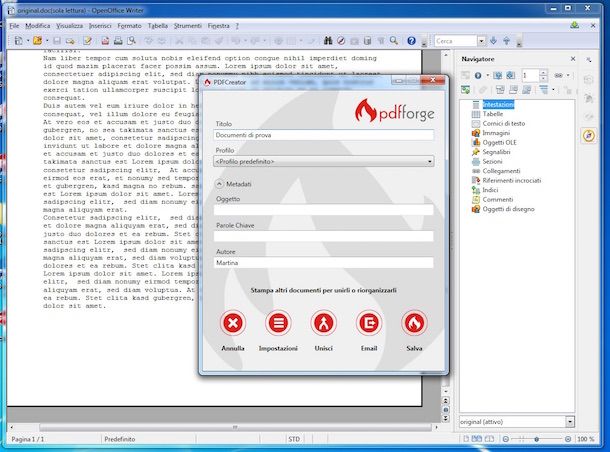Viewport: 610px width, 452px height.
Task: Increase Navigator page number with up stepper
Action: 543,72
